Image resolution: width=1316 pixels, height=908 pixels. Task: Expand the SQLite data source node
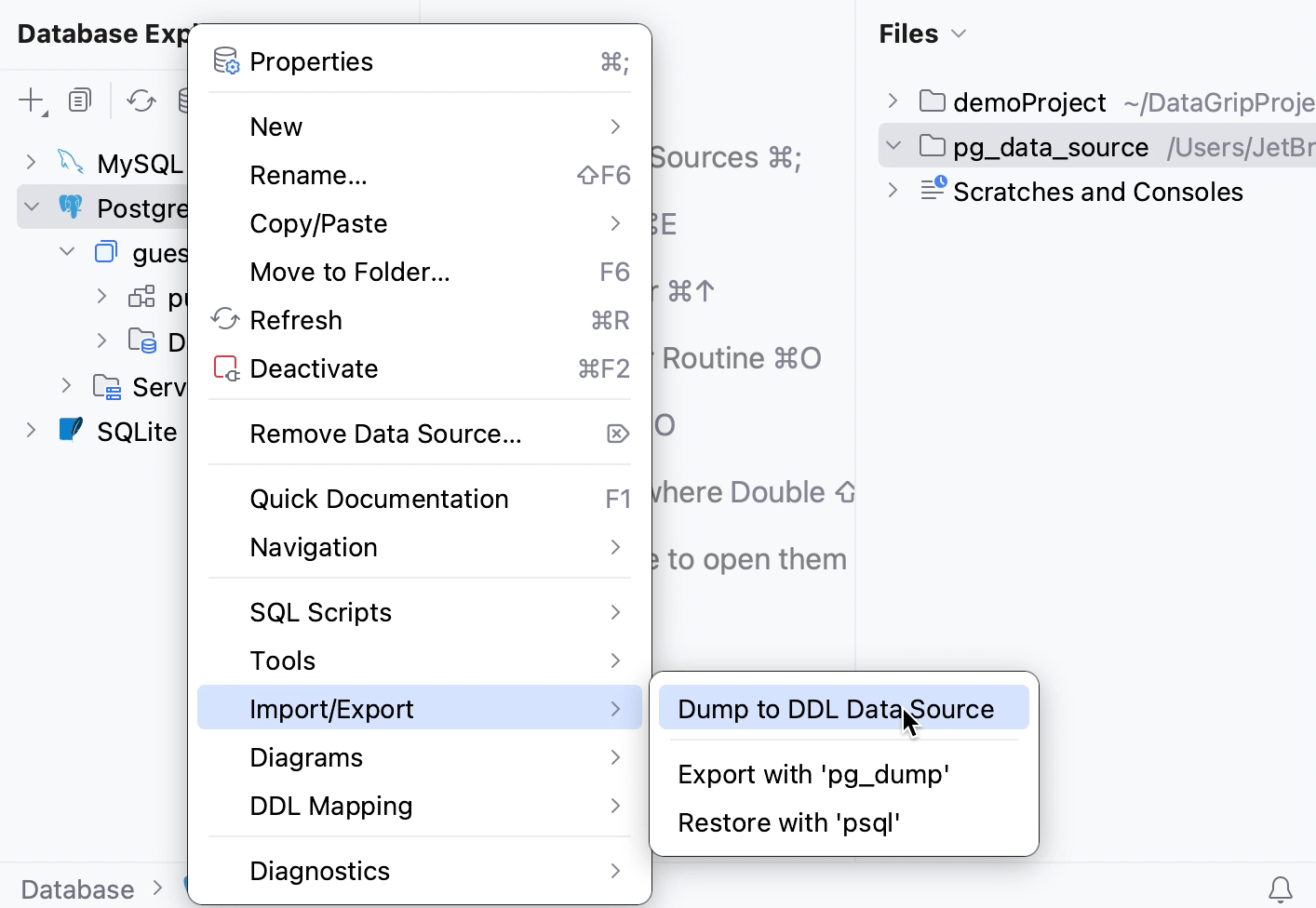tap(32, 431)
